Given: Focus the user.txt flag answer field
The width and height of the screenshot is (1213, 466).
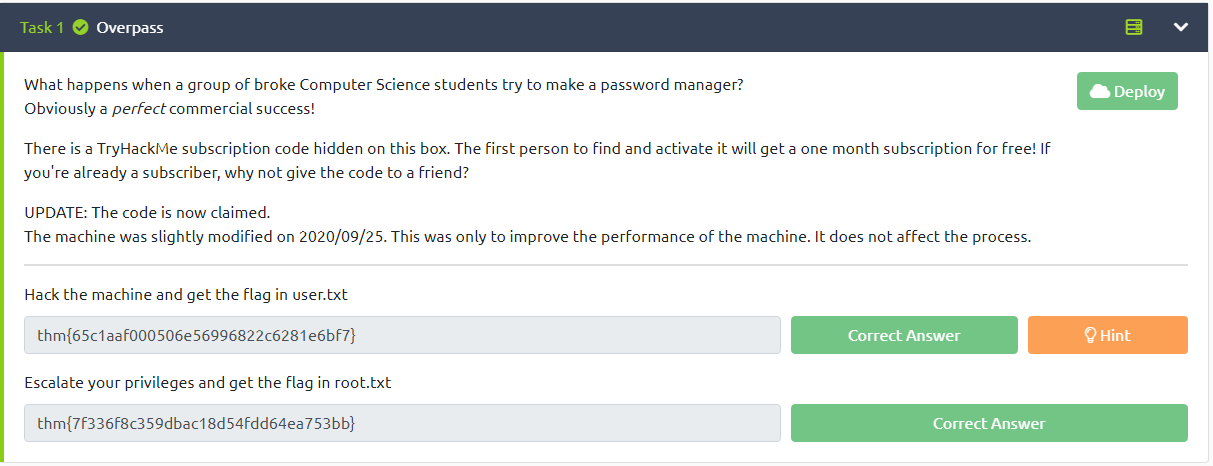Looking at the screenshot, I should 402,336.
